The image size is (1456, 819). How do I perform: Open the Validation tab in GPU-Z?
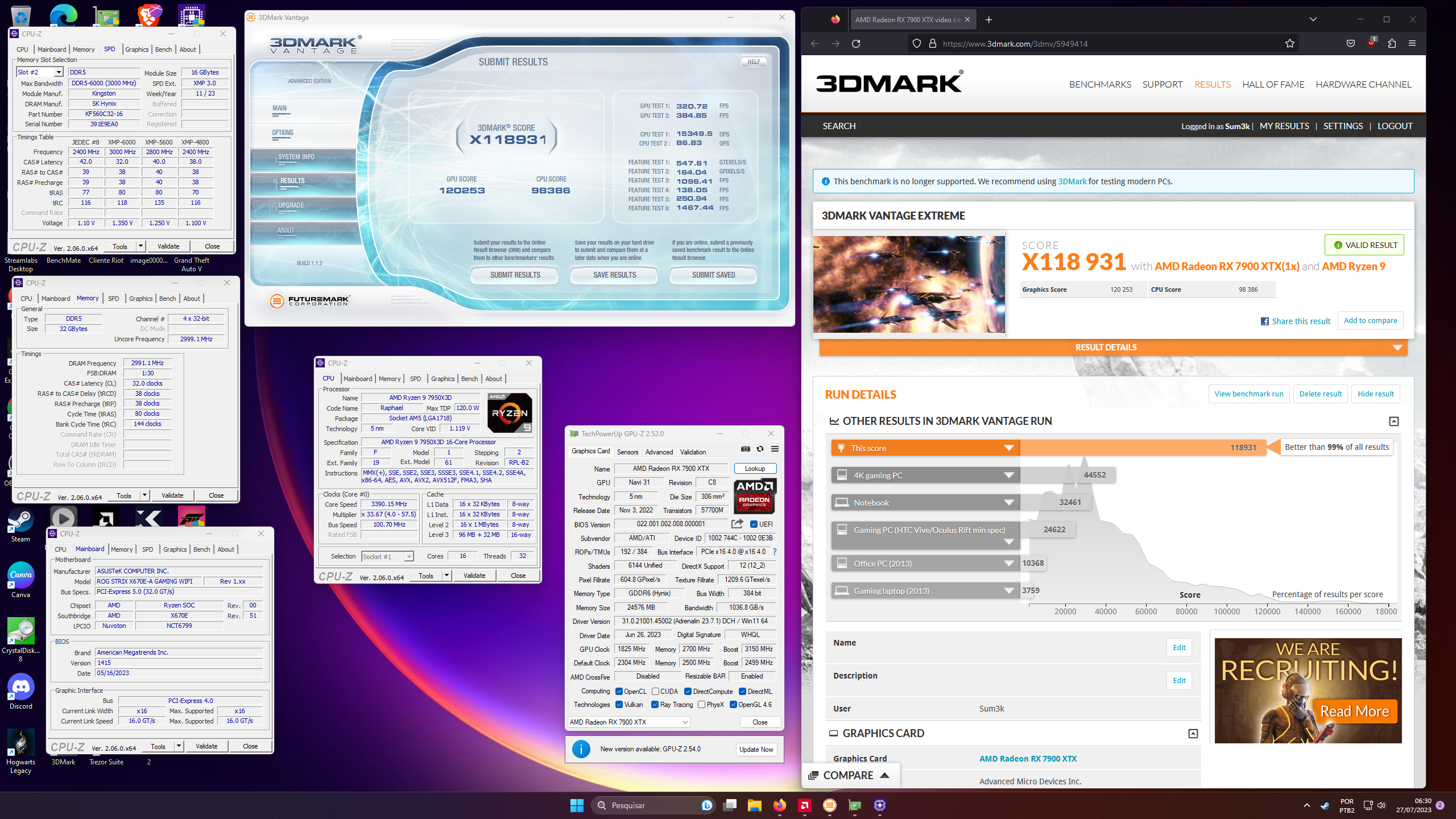click(693, 452)
